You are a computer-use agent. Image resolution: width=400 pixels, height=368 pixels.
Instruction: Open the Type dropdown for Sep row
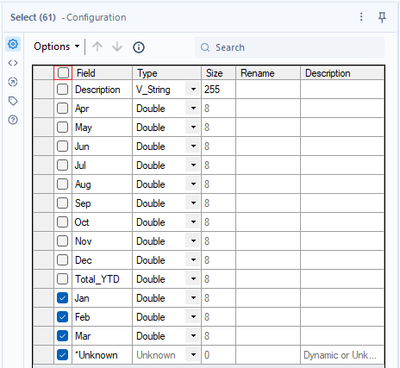[x=193, y=203]
